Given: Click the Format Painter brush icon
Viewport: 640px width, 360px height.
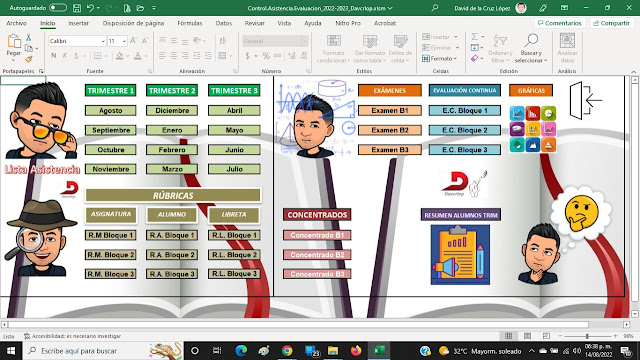Looking at the screenshot, I should point(29,59).
